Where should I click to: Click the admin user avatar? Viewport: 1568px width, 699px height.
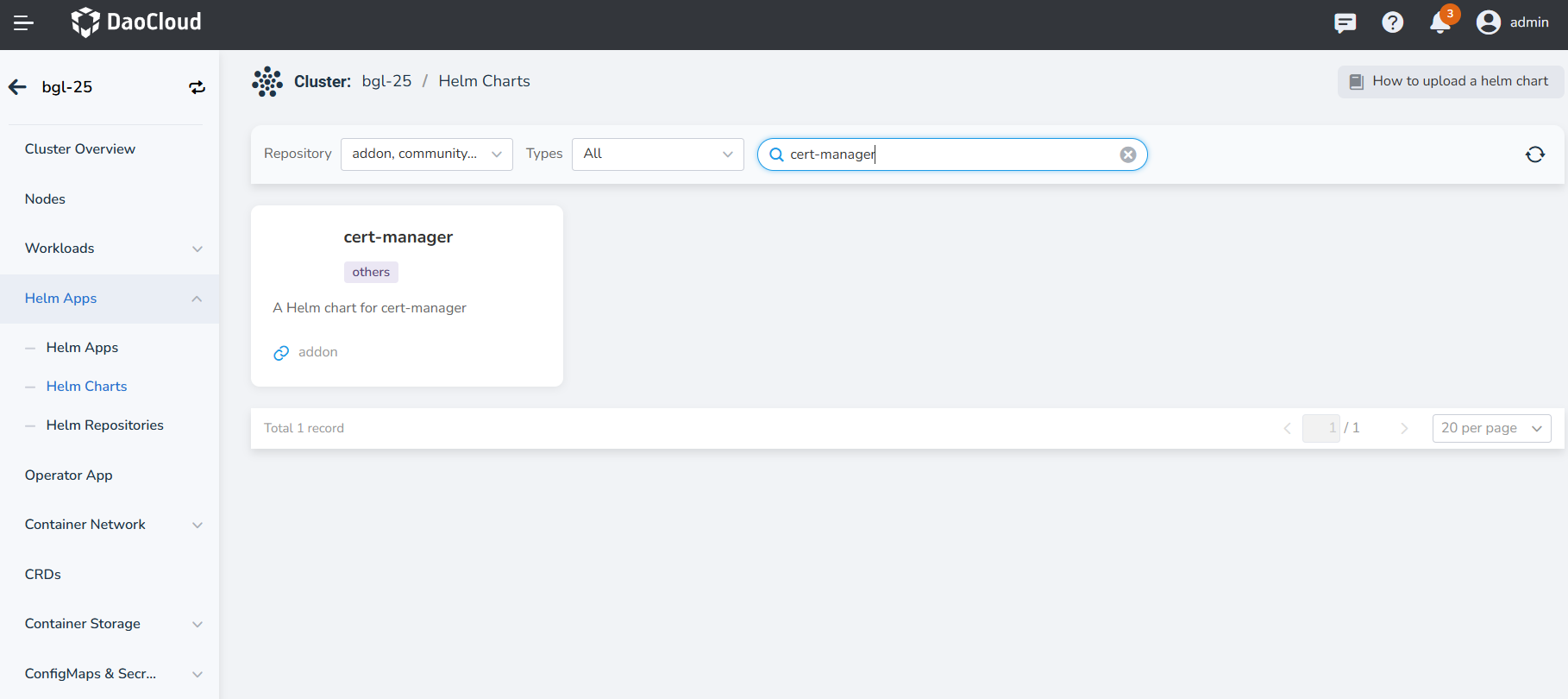[x=1488, y=23]
